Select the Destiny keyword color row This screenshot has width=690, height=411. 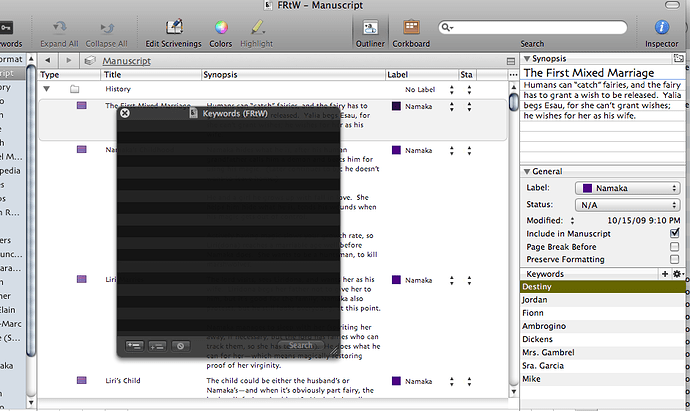(602, 287)
